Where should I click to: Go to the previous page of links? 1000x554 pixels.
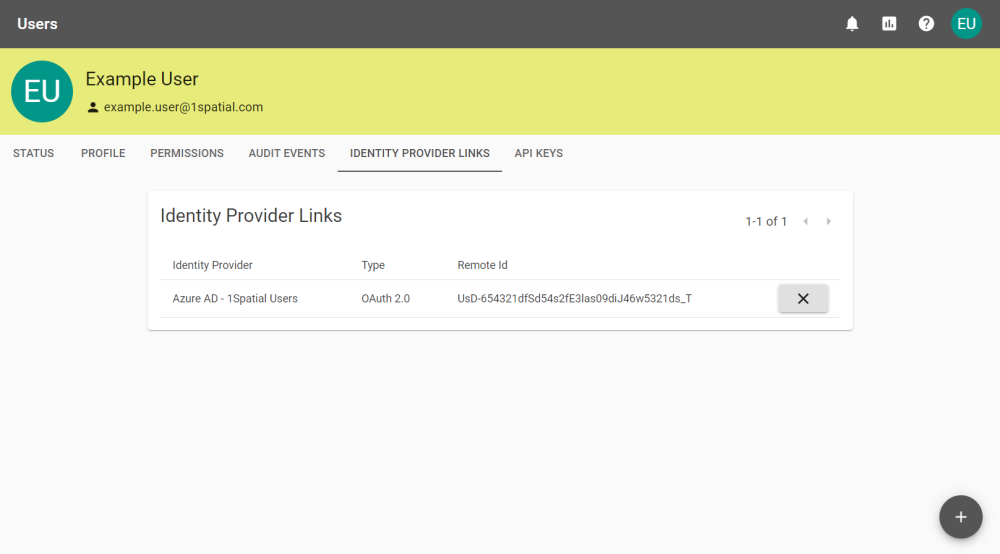806,222
